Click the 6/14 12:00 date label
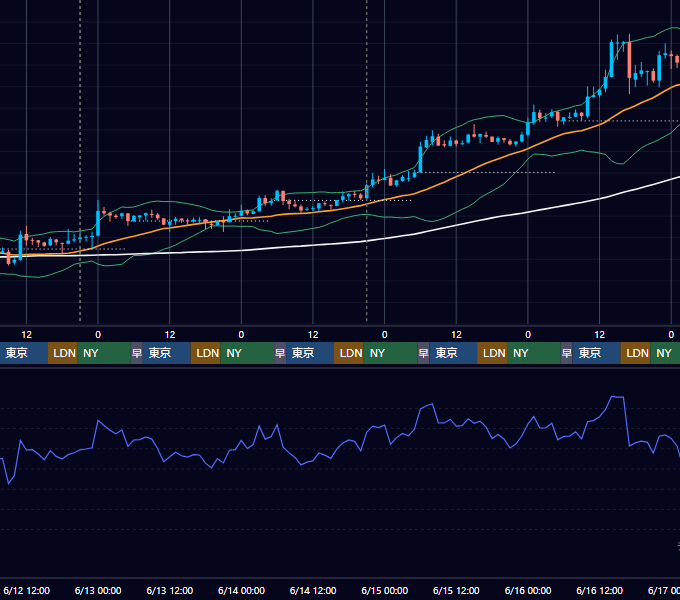The image size is (680, 600). 313,590
